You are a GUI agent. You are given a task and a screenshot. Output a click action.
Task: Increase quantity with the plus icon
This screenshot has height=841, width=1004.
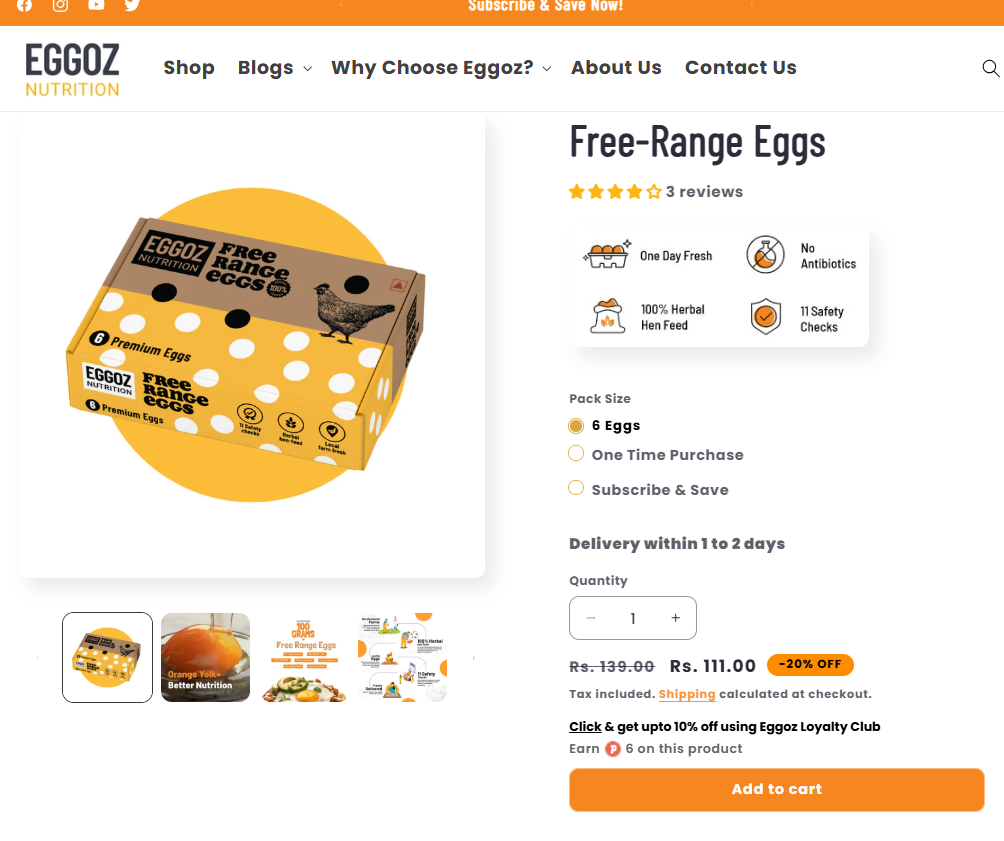(x=676, y=618)
